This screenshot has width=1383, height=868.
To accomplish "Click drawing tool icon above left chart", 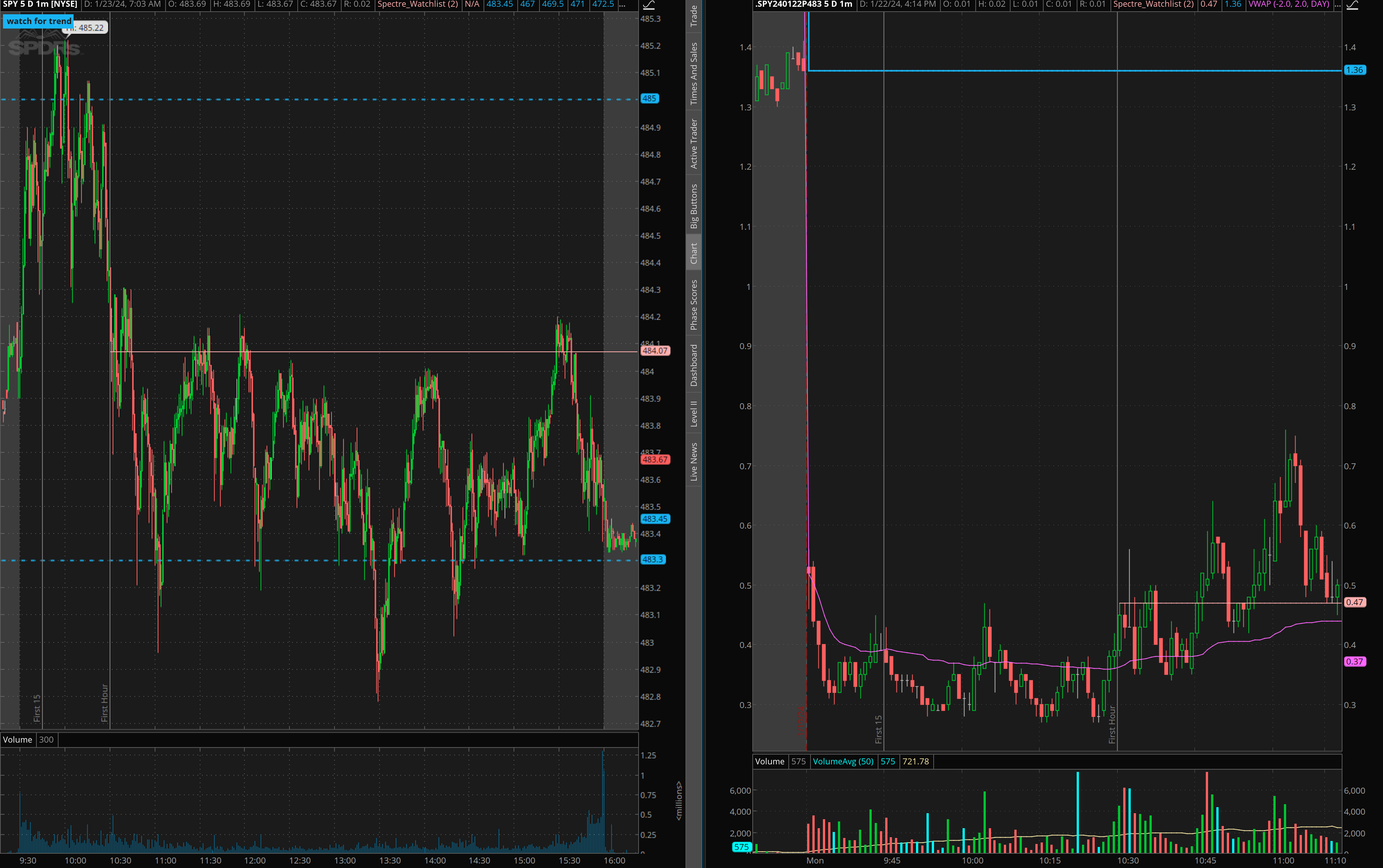I will [648, 5].
